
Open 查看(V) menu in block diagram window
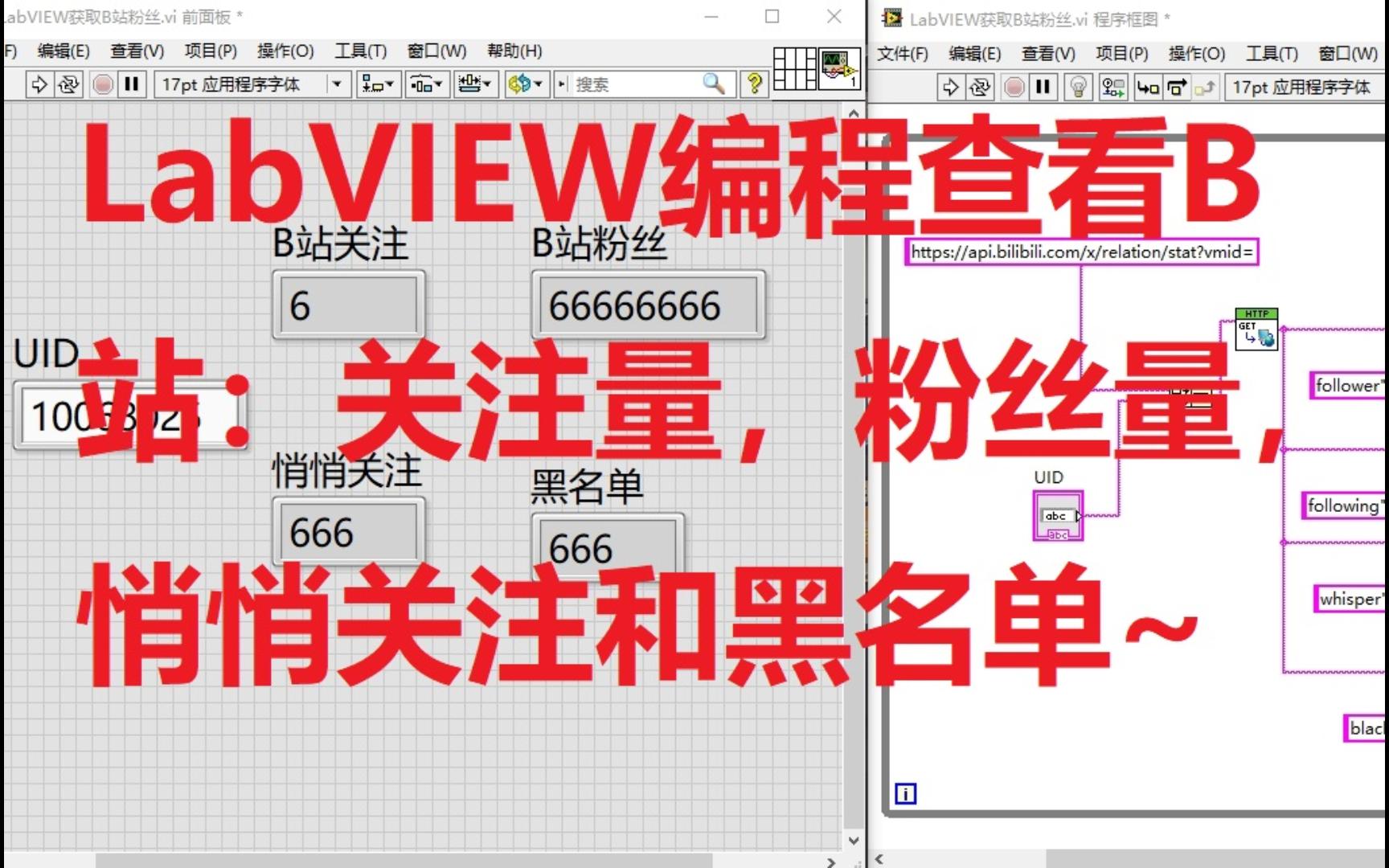(1048, 54)
